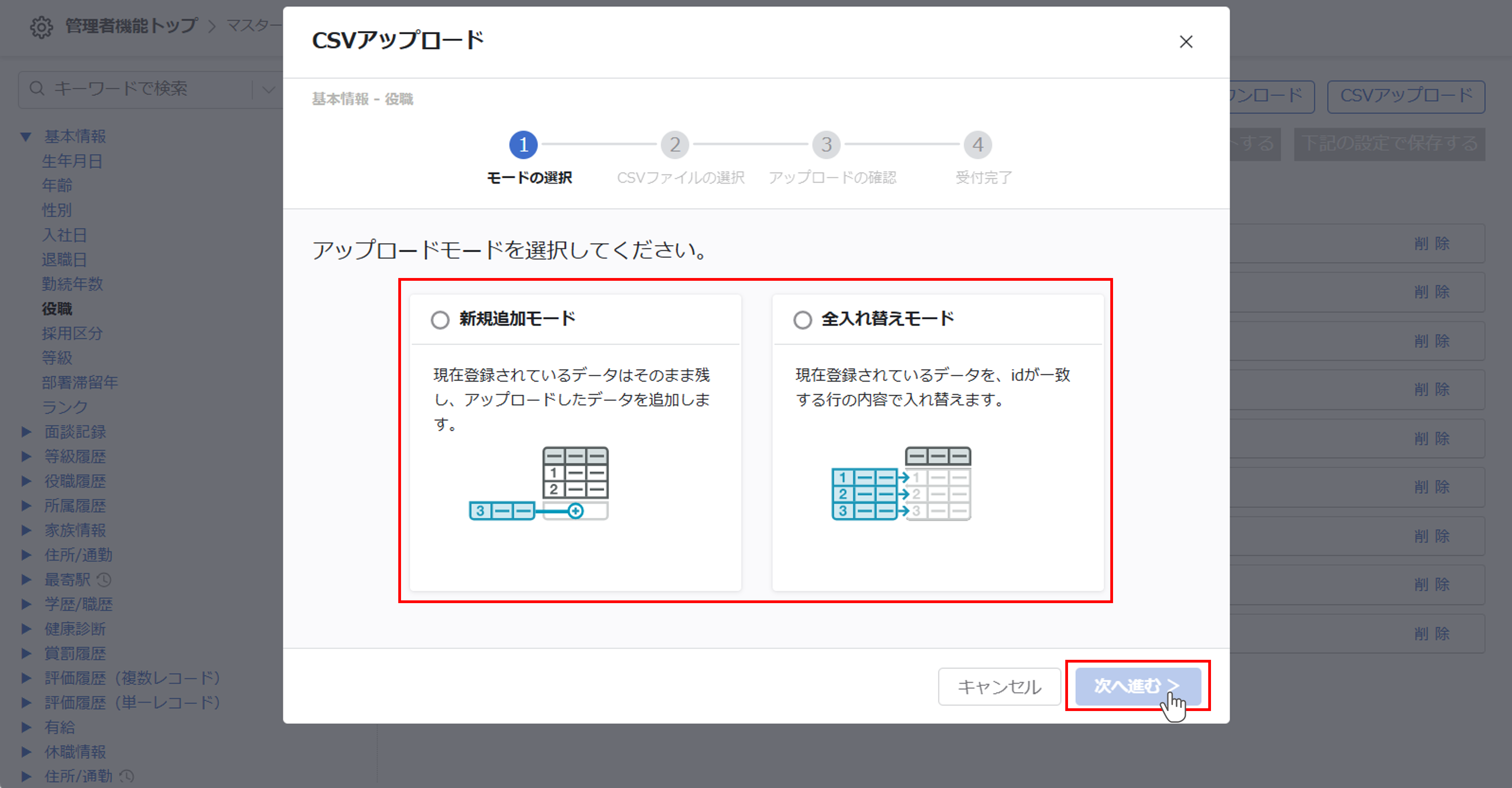Close the CSVアップロード dialog

coord(1186,42)
